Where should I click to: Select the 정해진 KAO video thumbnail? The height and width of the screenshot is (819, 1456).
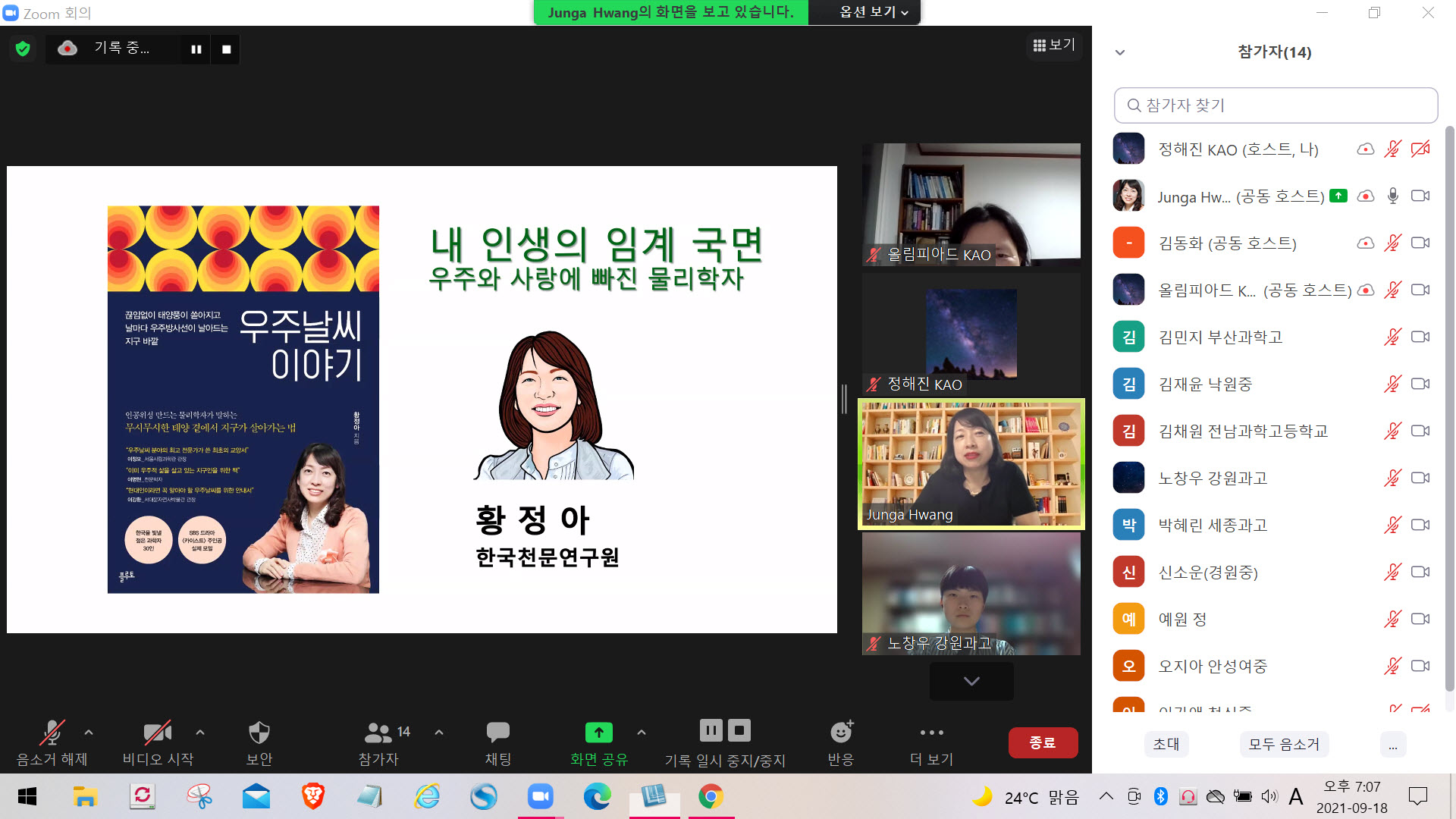click(x=971, y=334)
